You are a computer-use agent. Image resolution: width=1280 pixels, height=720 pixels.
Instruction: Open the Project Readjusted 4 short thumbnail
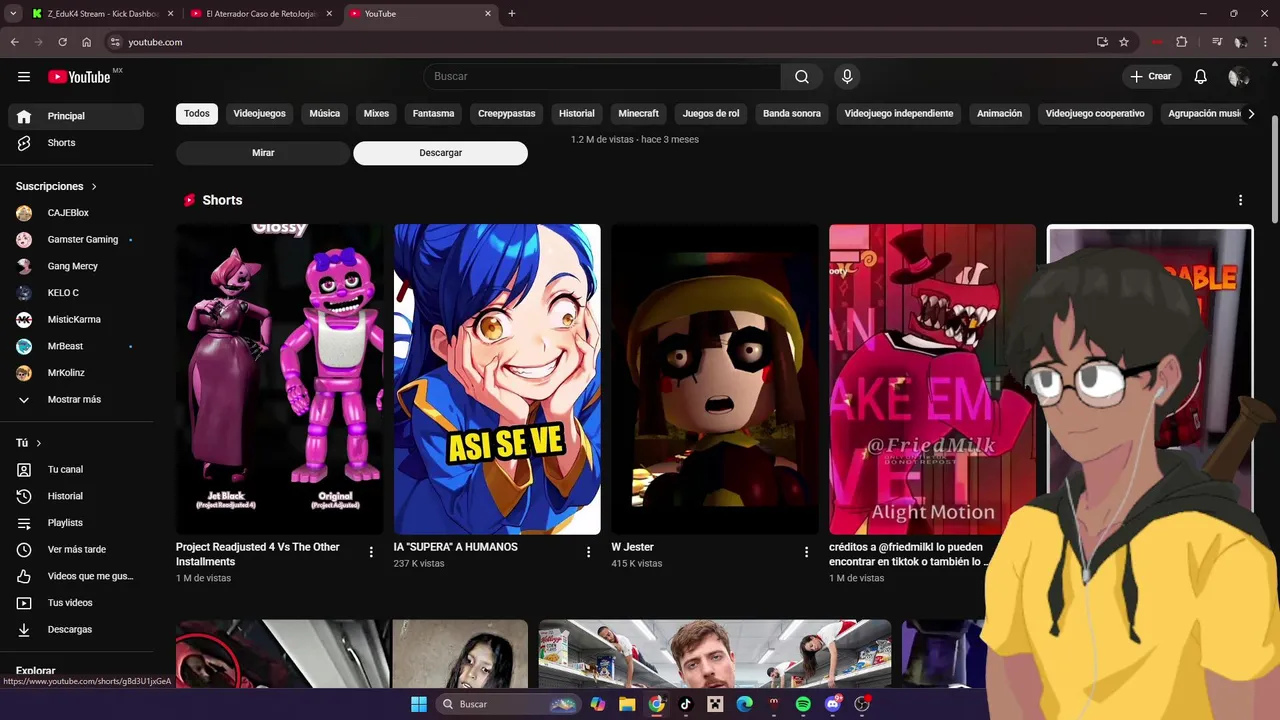pos(279,379)
